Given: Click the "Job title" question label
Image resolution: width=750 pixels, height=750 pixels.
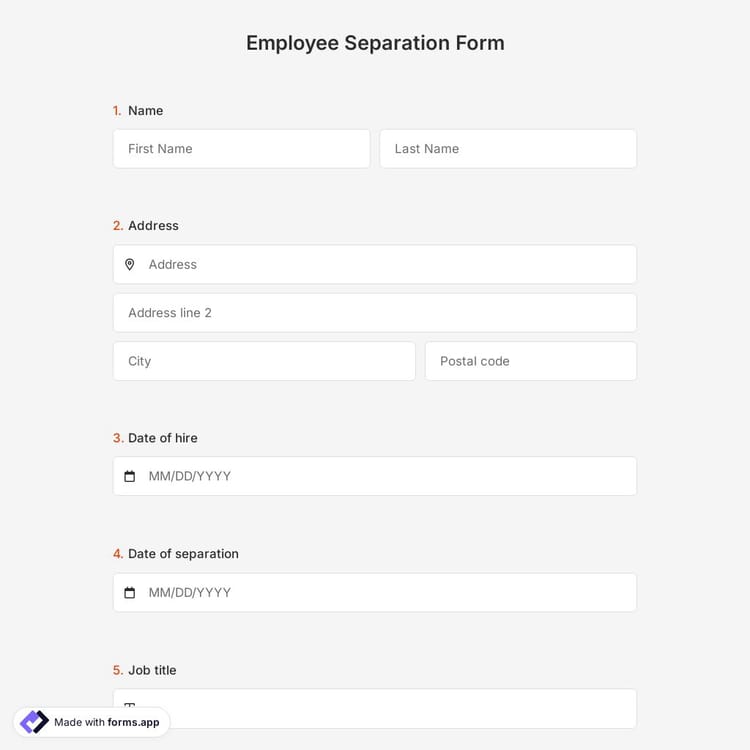Looking at the screenshot, I should (152, 670).
